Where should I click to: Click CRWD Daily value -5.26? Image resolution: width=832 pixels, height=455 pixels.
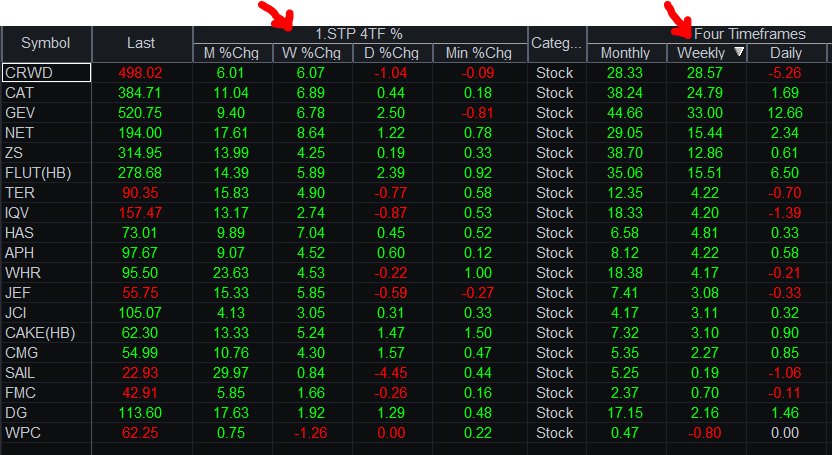pos(785,73)
